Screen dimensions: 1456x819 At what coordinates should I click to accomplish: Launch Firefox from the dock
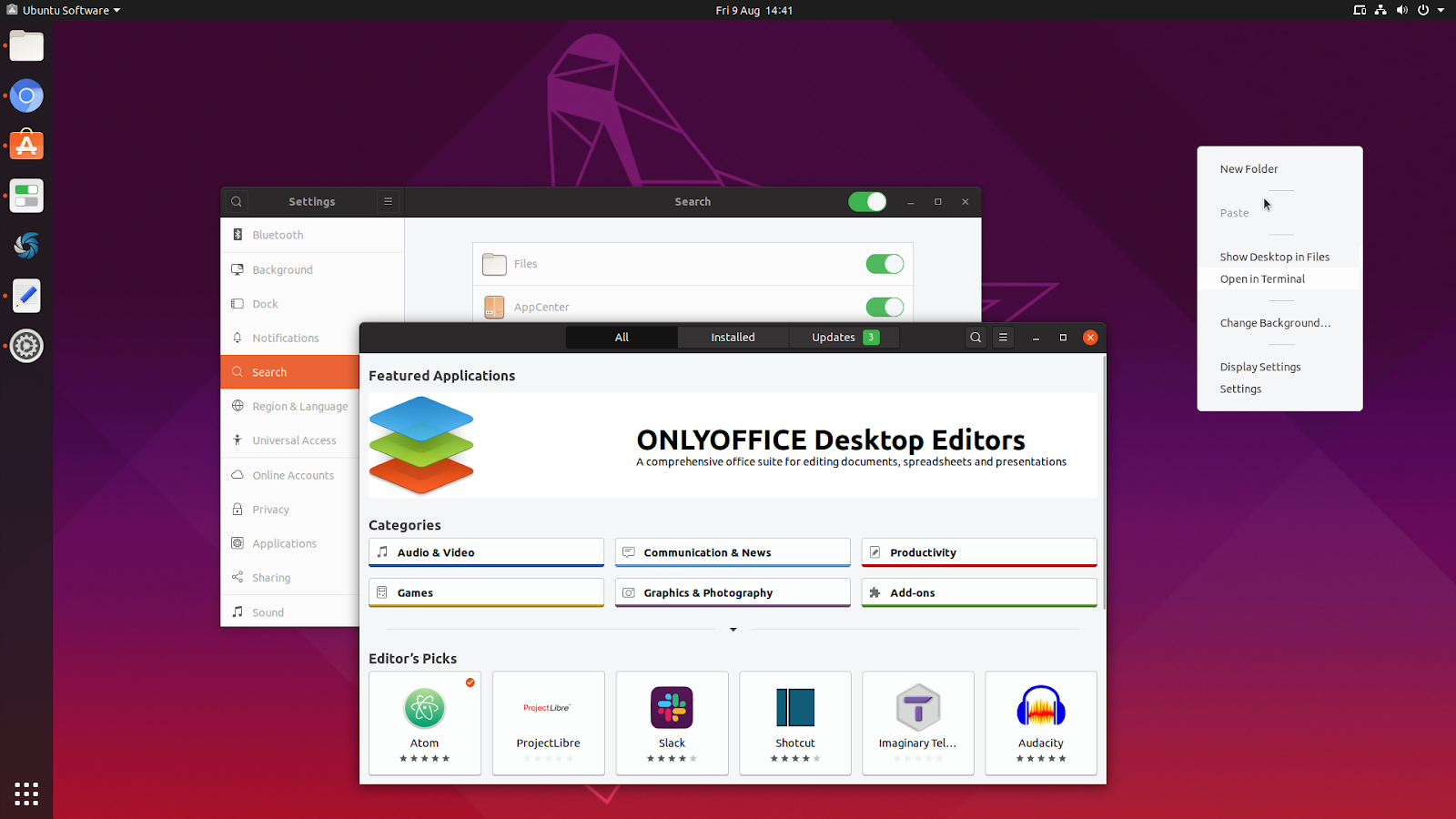[x=26, y=96]
